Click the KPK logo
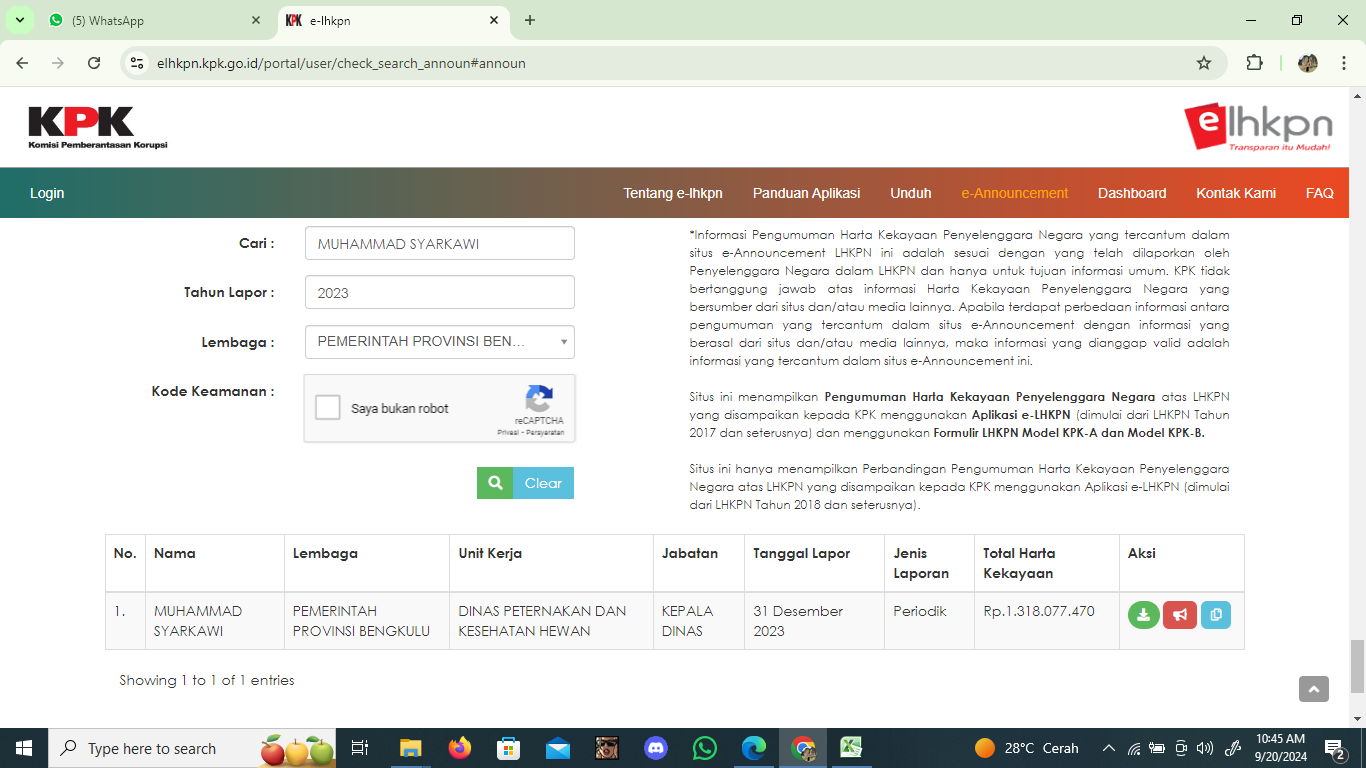 click(x=98, y=128)
